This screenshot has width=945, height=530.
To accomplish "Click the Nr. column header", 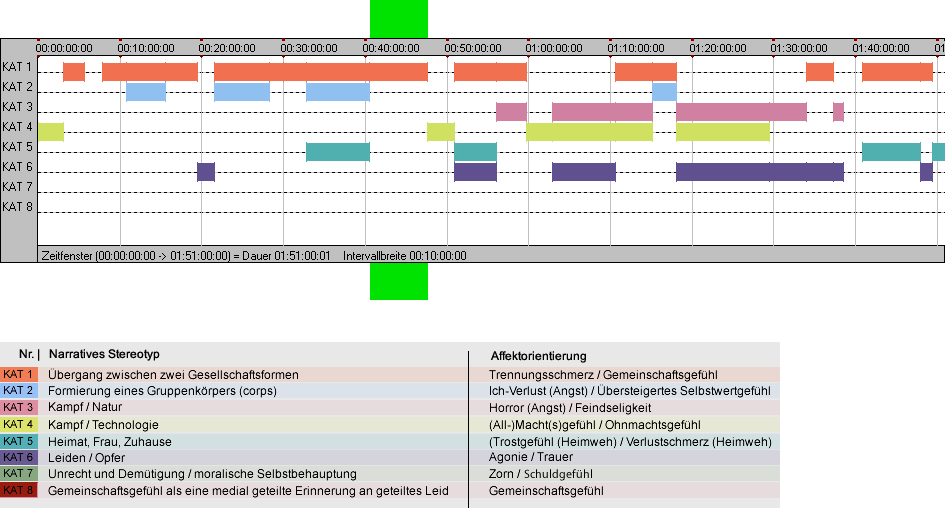I will 26,354.
